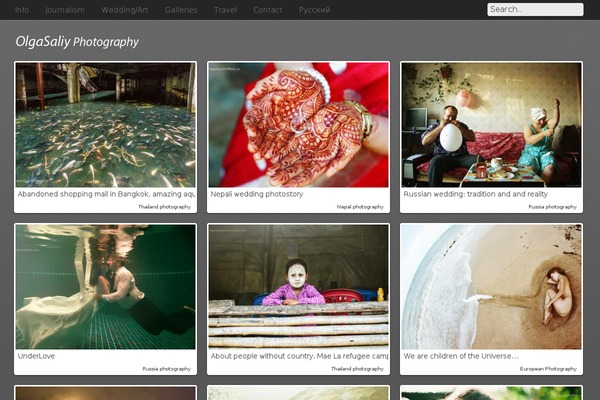Open the white-masked child refugee photo
The height and width of the screenshot is (400, 600).
[x=298, y=287]
